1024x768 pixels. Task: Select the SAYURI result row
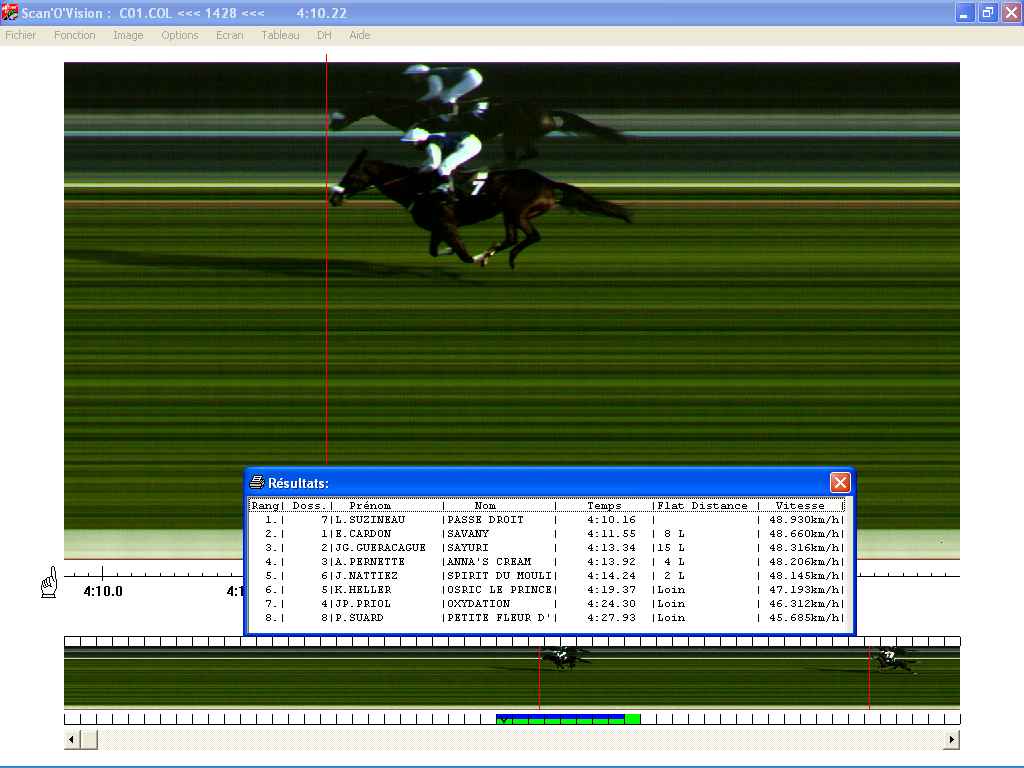(x=547, y=547)
